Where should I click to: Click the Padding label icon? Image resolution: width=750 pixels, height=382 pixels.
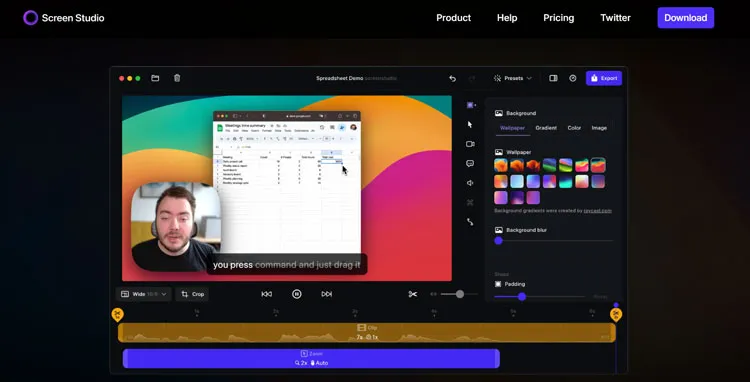498,284
